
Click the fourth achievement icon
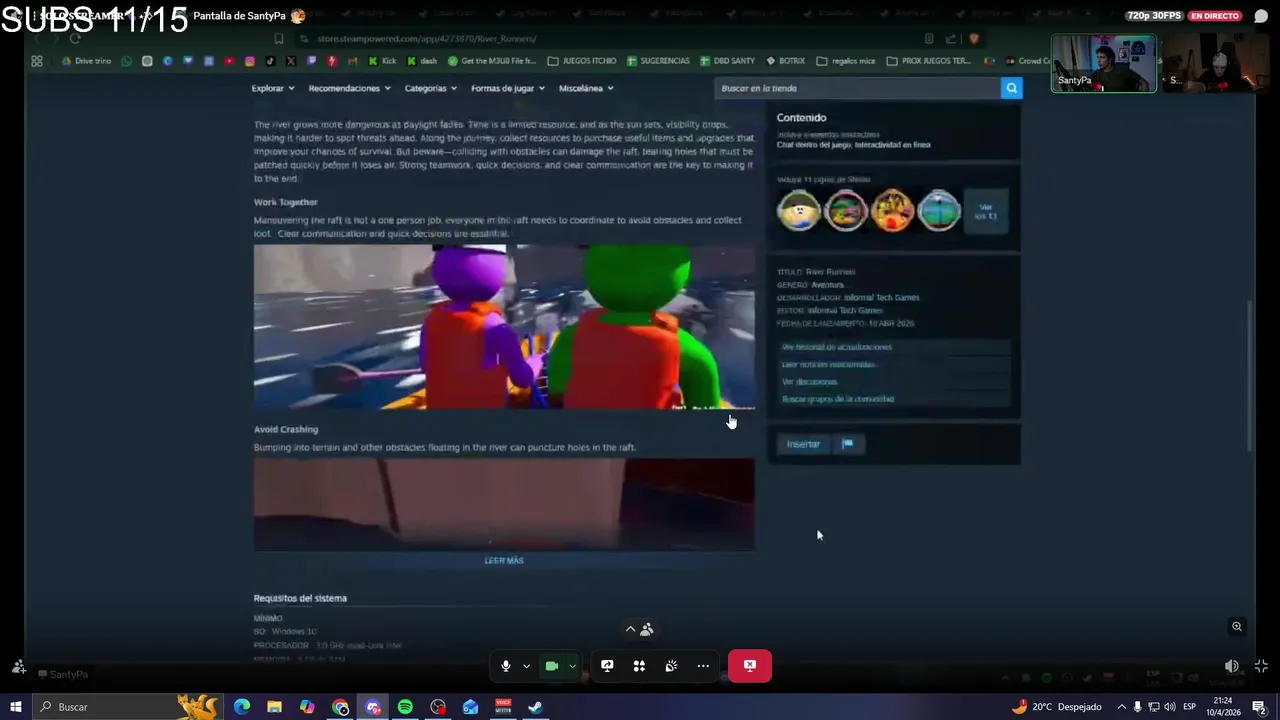point(939,211)
